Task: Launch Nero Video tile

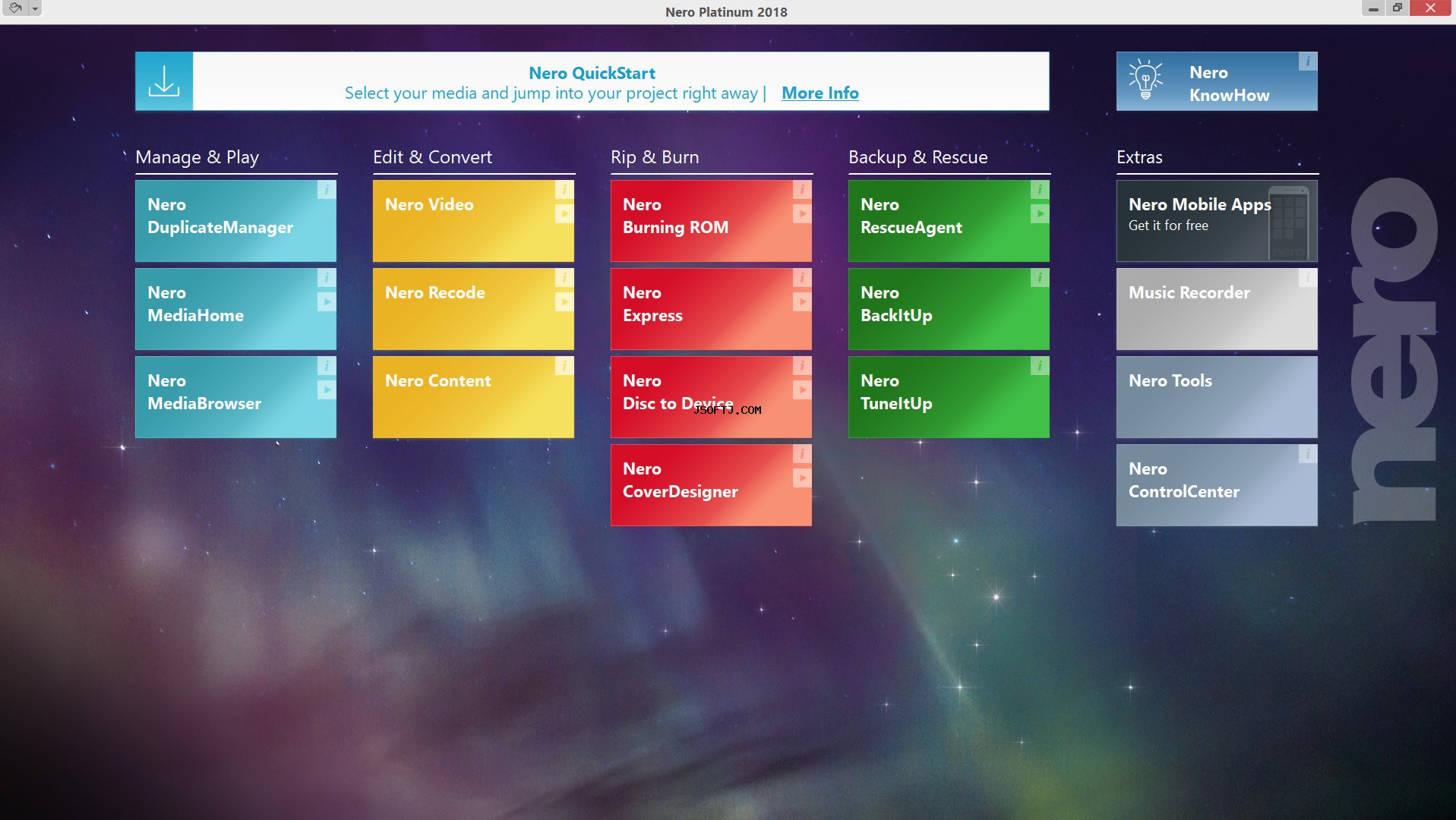Action: [473, 221]
